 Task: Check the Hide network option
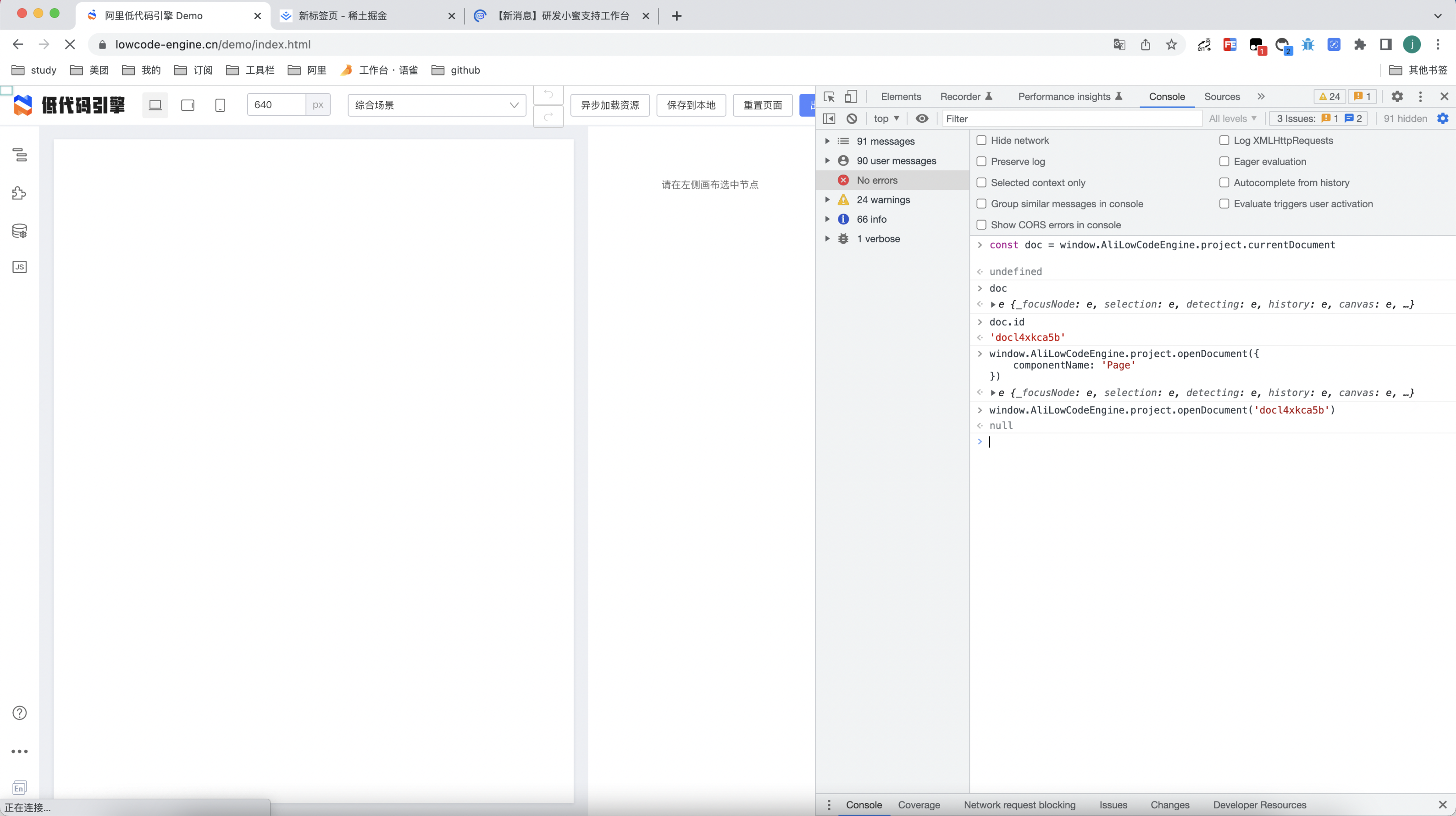pyautogui.click(x=982, y=140)
